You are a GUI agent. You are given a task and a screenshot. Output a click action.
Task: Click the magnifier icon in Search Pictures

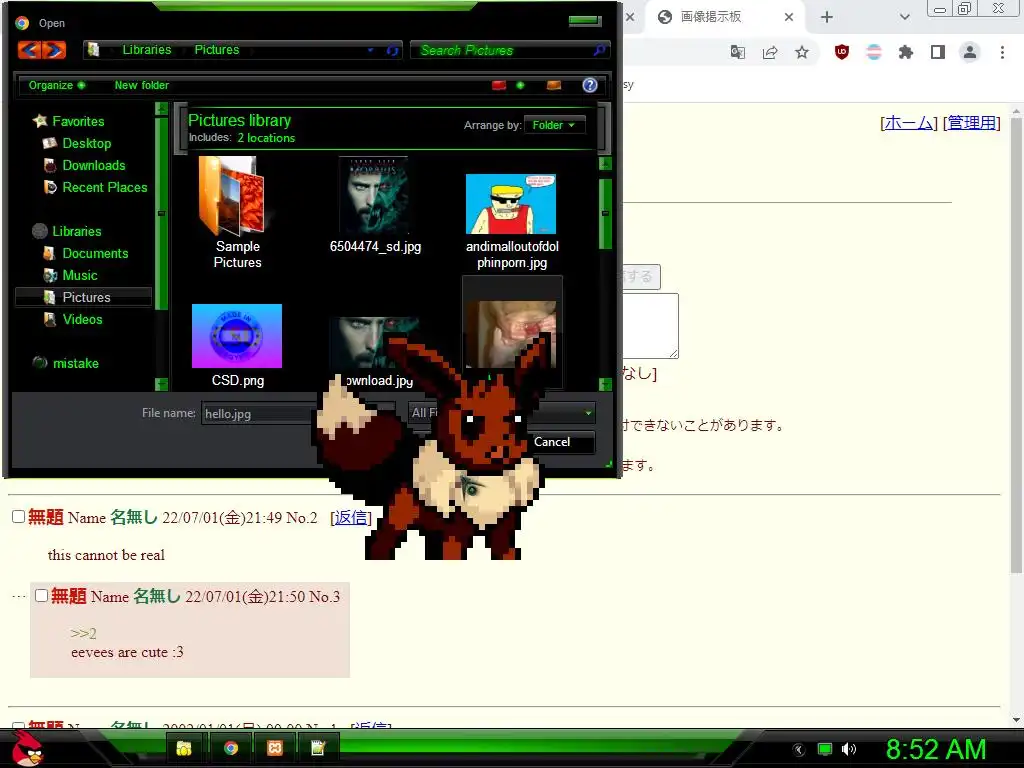click(599, 50)
